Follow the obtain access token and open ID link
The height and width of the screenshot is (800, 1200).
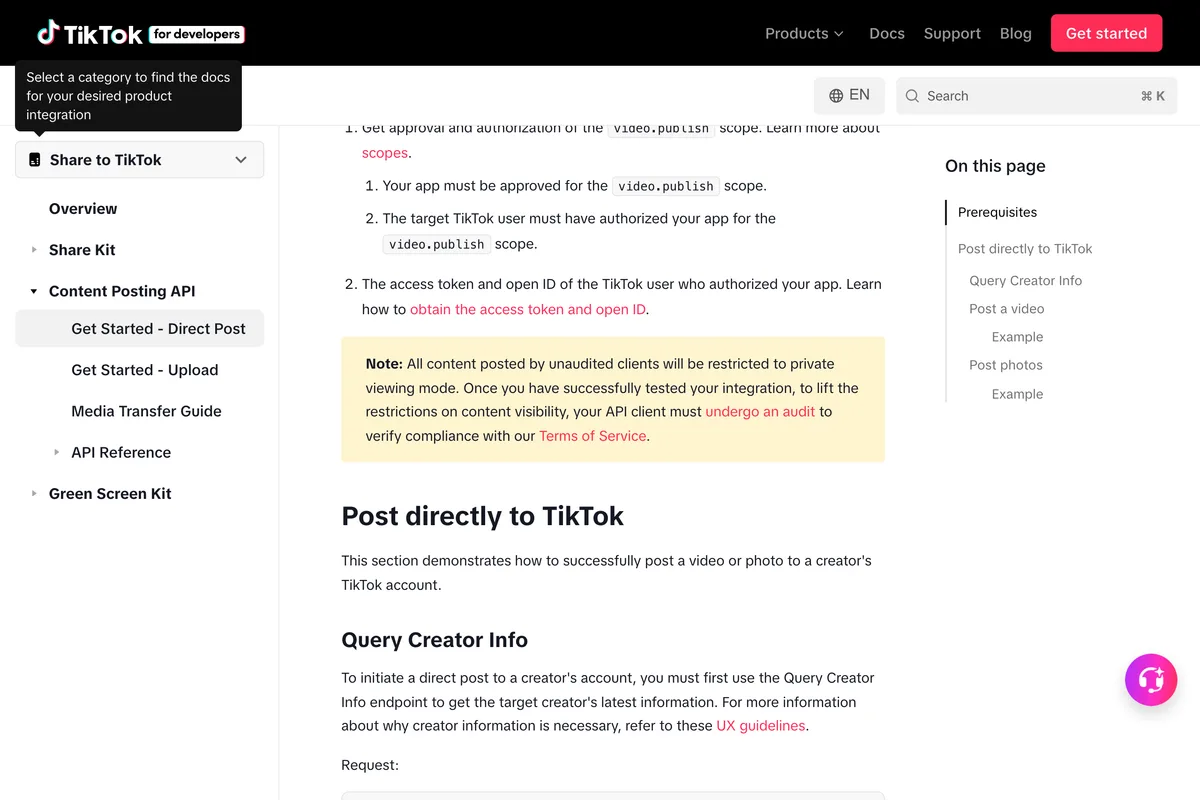coord(528,309)
